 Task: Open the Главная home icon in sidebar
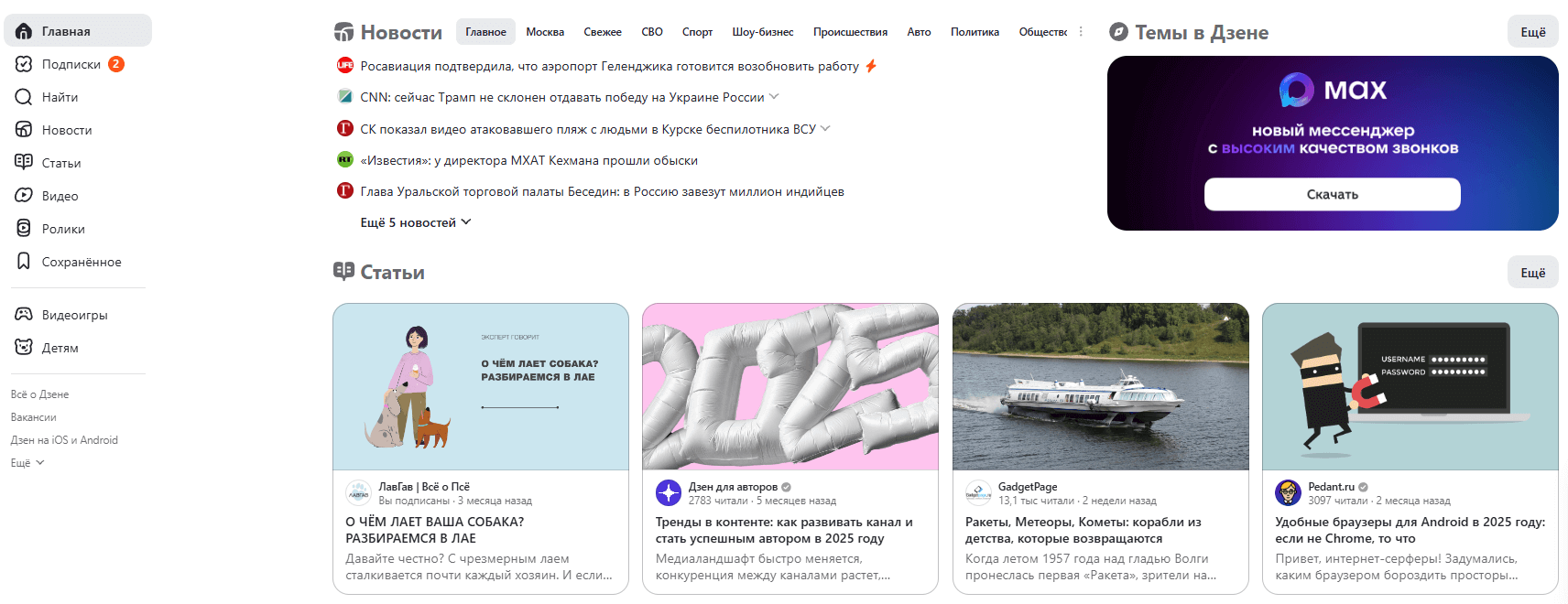24,31
